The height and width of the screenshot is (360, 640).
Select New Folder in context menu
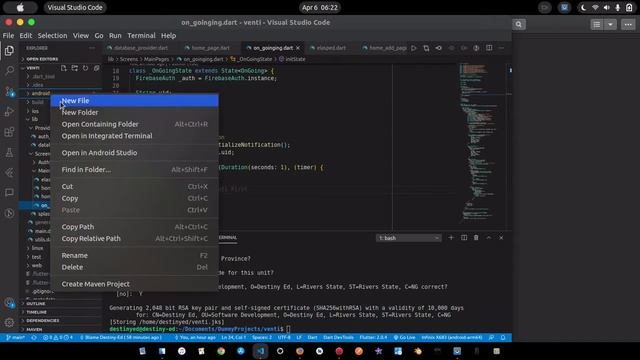[x=134, y=112]
